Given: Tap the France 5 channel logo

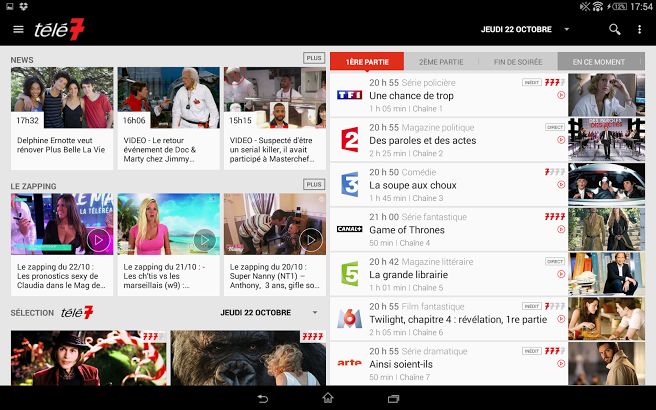Looking at the screenshot, I should click(350, 274).
